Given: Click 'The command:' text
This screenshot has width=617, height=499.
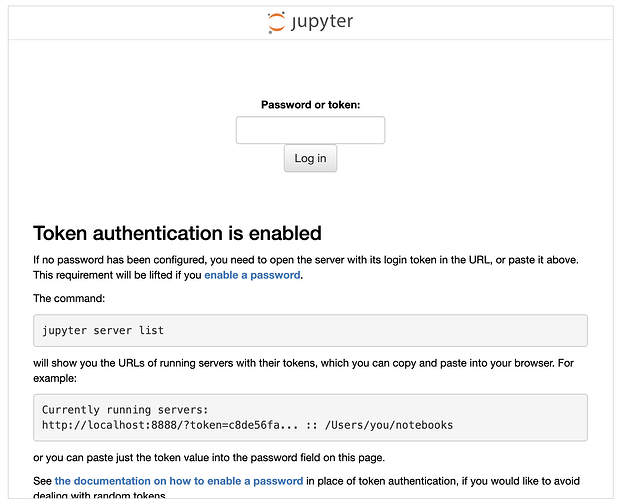Looking at the screenshot, I should click(69, 298).
